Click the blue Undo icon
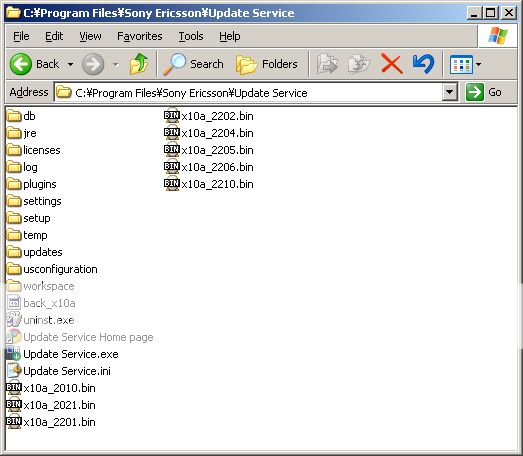 click(423, 64)
